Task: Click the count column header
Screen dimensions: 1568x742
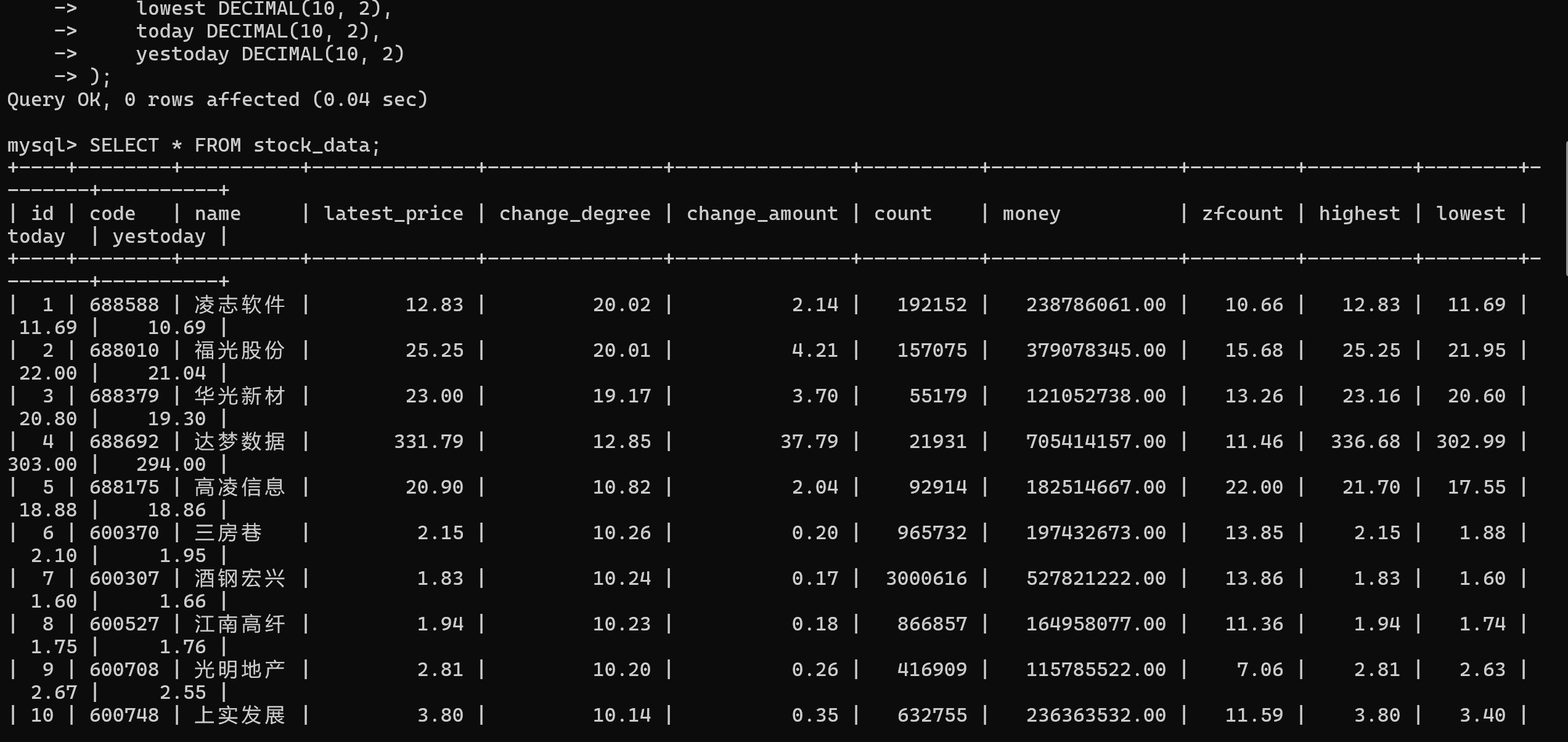Action: coord(902,214)
